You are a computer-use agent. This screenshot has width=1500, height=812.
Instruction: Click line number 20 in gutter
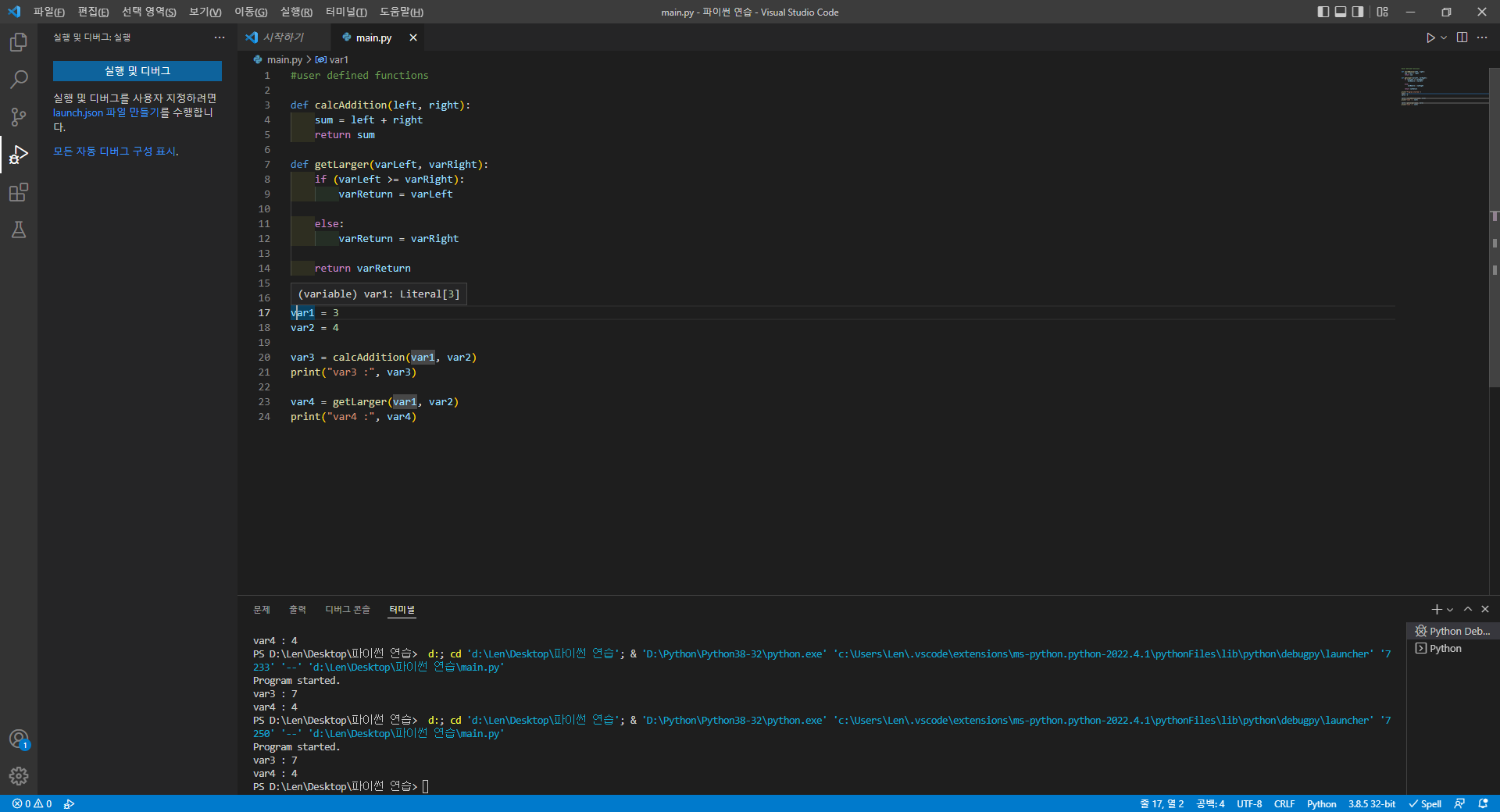coord(264,358)
